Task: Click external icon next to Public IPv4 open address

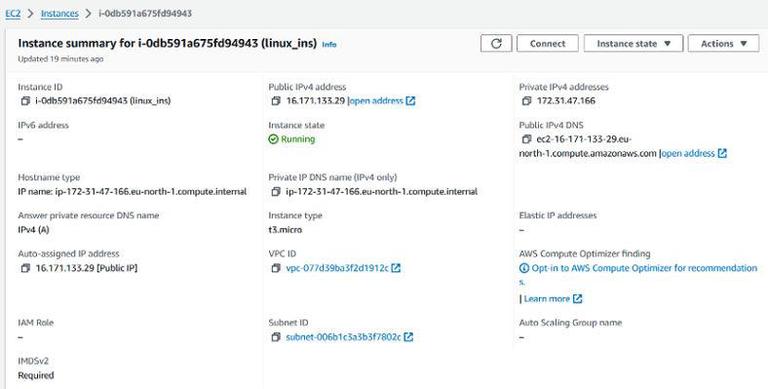Action: (410, 101)
